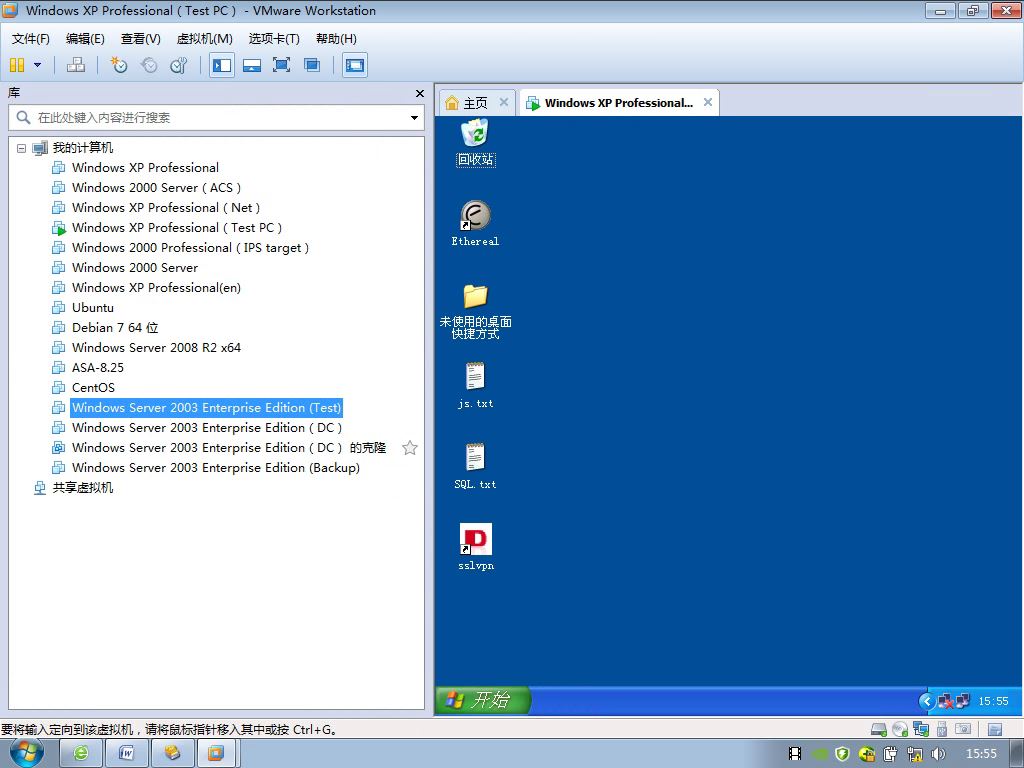Select Windows Server 2003 Enterprise Edition (Backup)

216,468
